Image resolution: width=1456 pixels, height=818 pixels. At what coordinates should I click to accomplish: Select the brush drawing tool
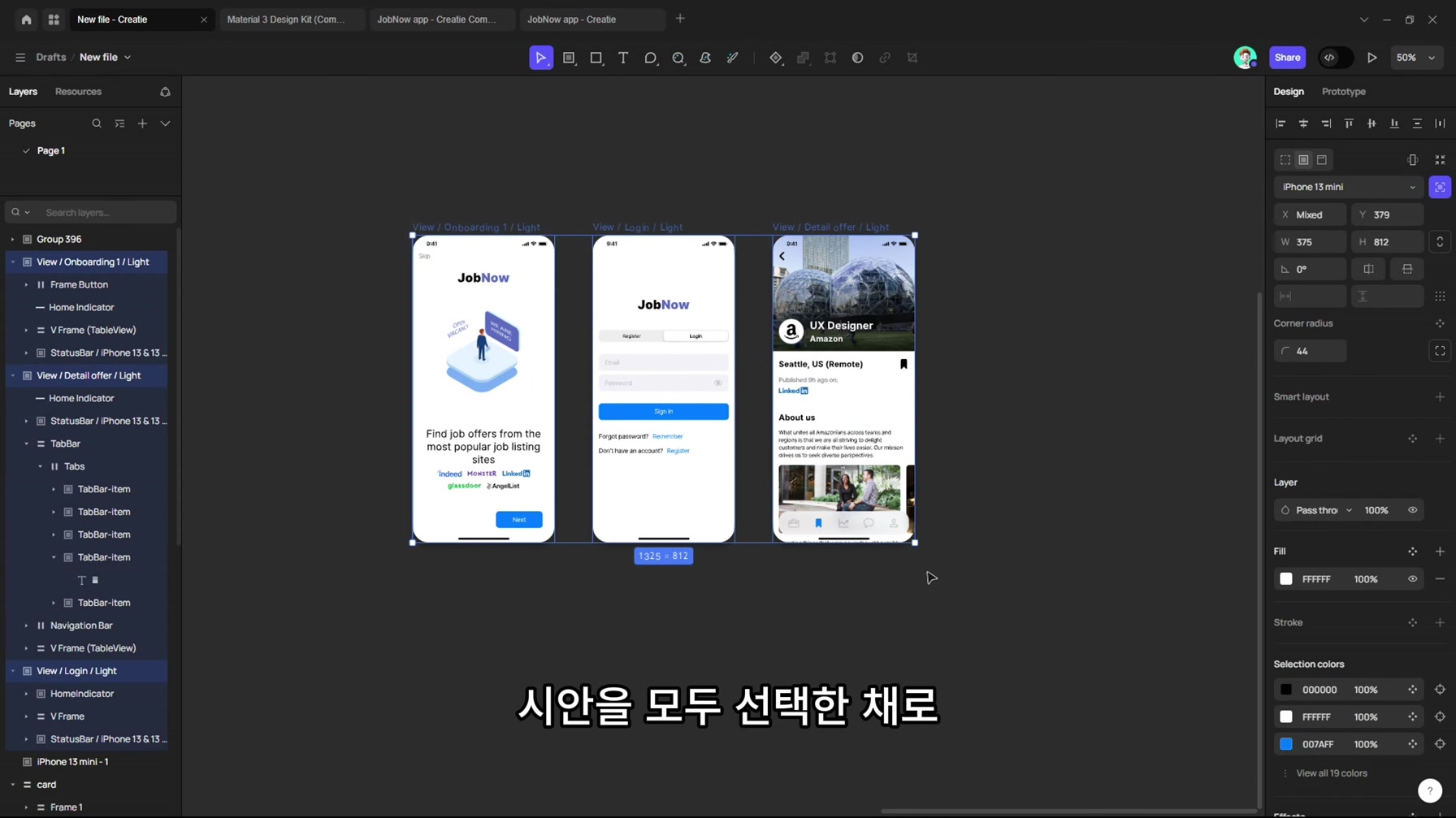pos(732,58)
